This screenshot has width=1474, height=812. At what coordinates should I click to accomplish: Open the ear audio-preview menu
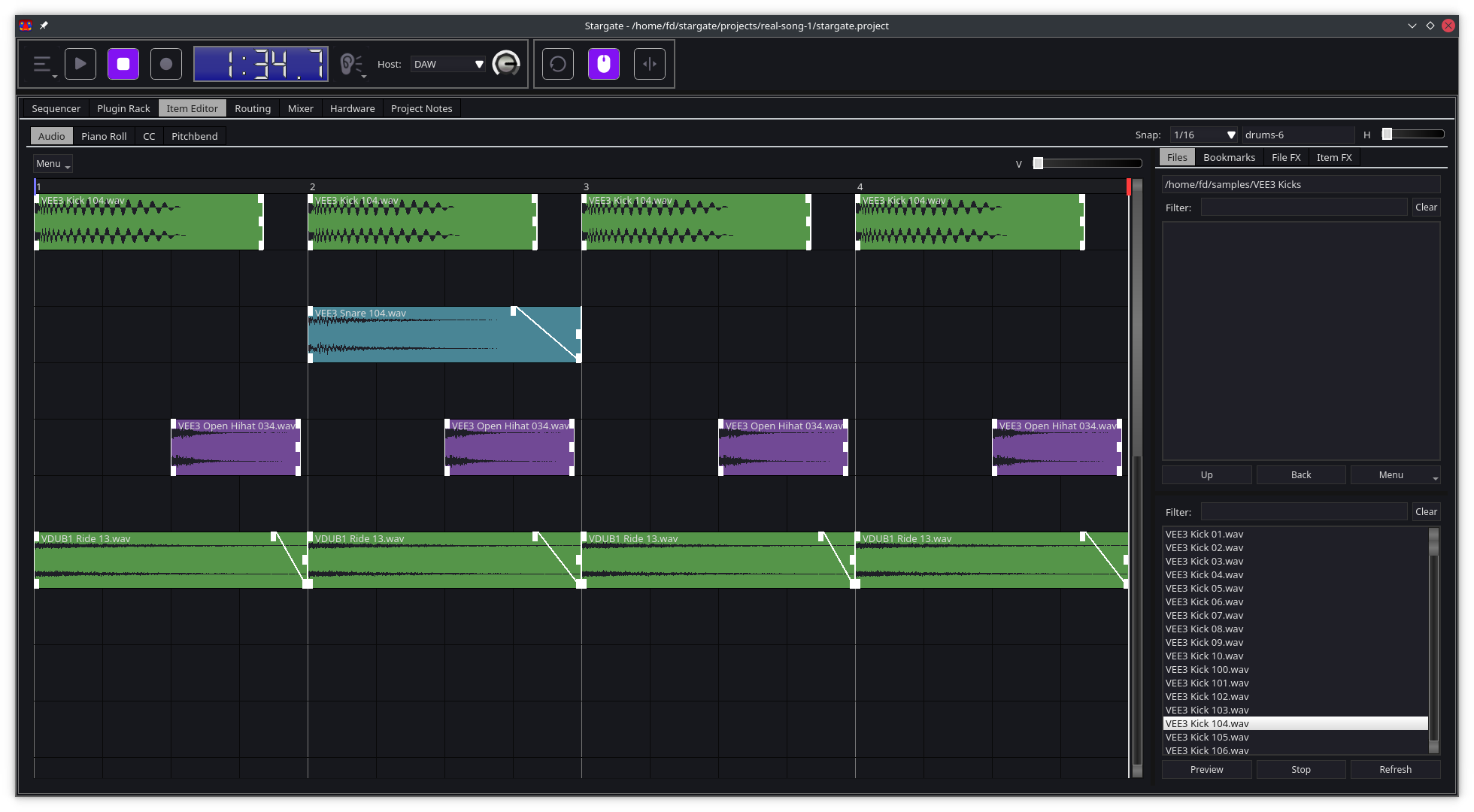pyautogui.click(x=352, y=65)
